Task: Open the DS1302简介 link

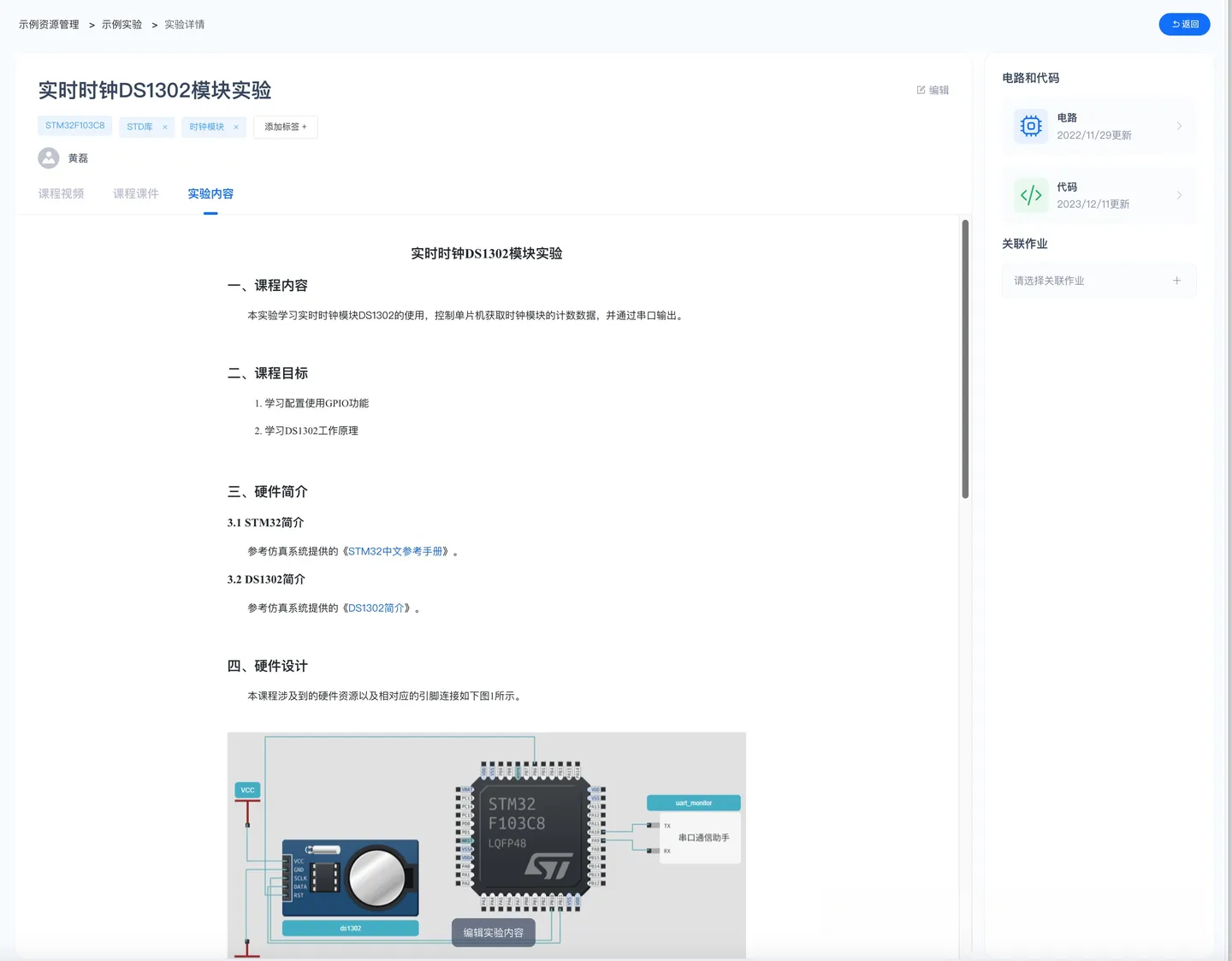Action: point(376,608)
